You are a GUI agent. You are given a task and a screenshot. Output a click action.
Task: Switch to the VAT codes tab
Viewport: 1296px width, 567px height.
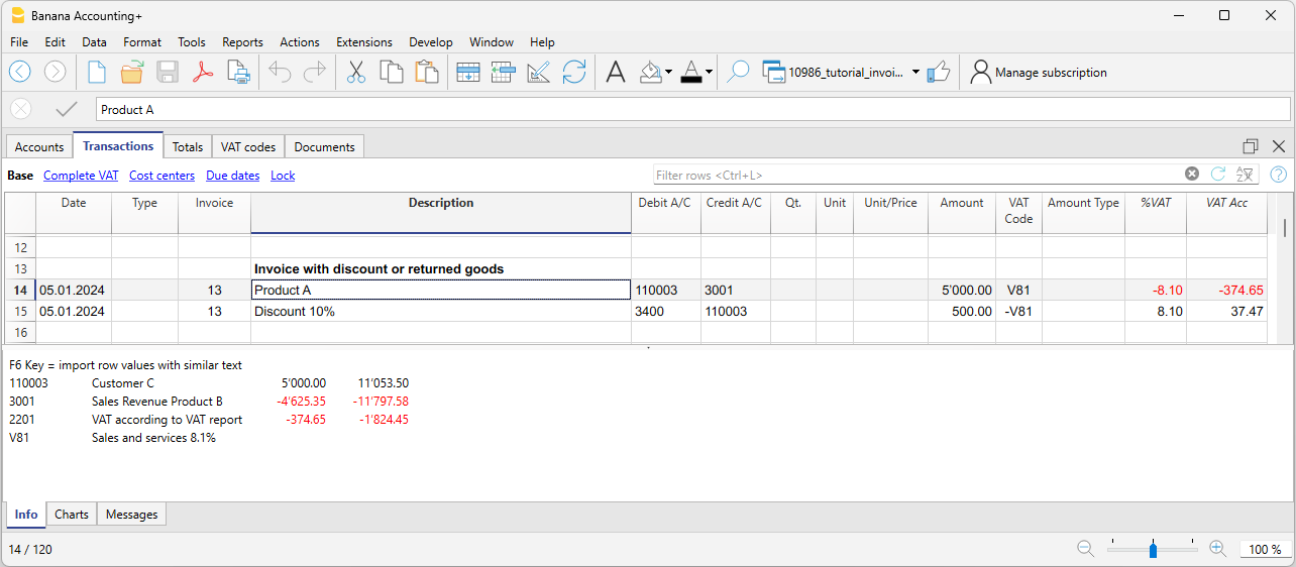coord(248,147)
